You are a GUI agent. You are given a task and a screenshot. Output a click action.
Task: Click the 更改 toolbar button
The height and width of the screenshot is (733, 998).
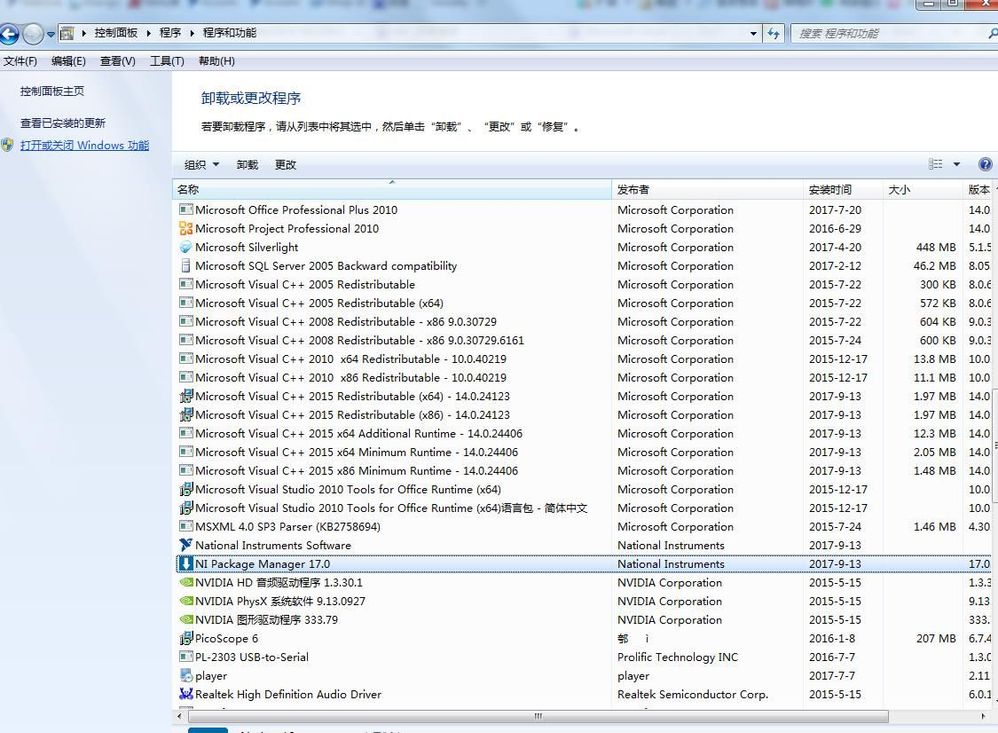click(286, 165)
